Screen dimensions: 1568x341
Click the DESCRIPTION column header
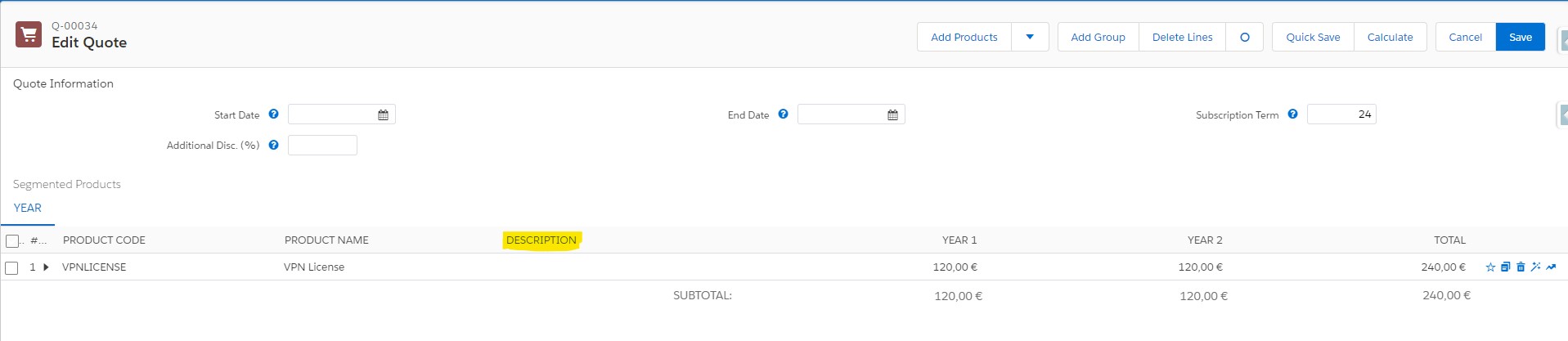pos(541,240)
